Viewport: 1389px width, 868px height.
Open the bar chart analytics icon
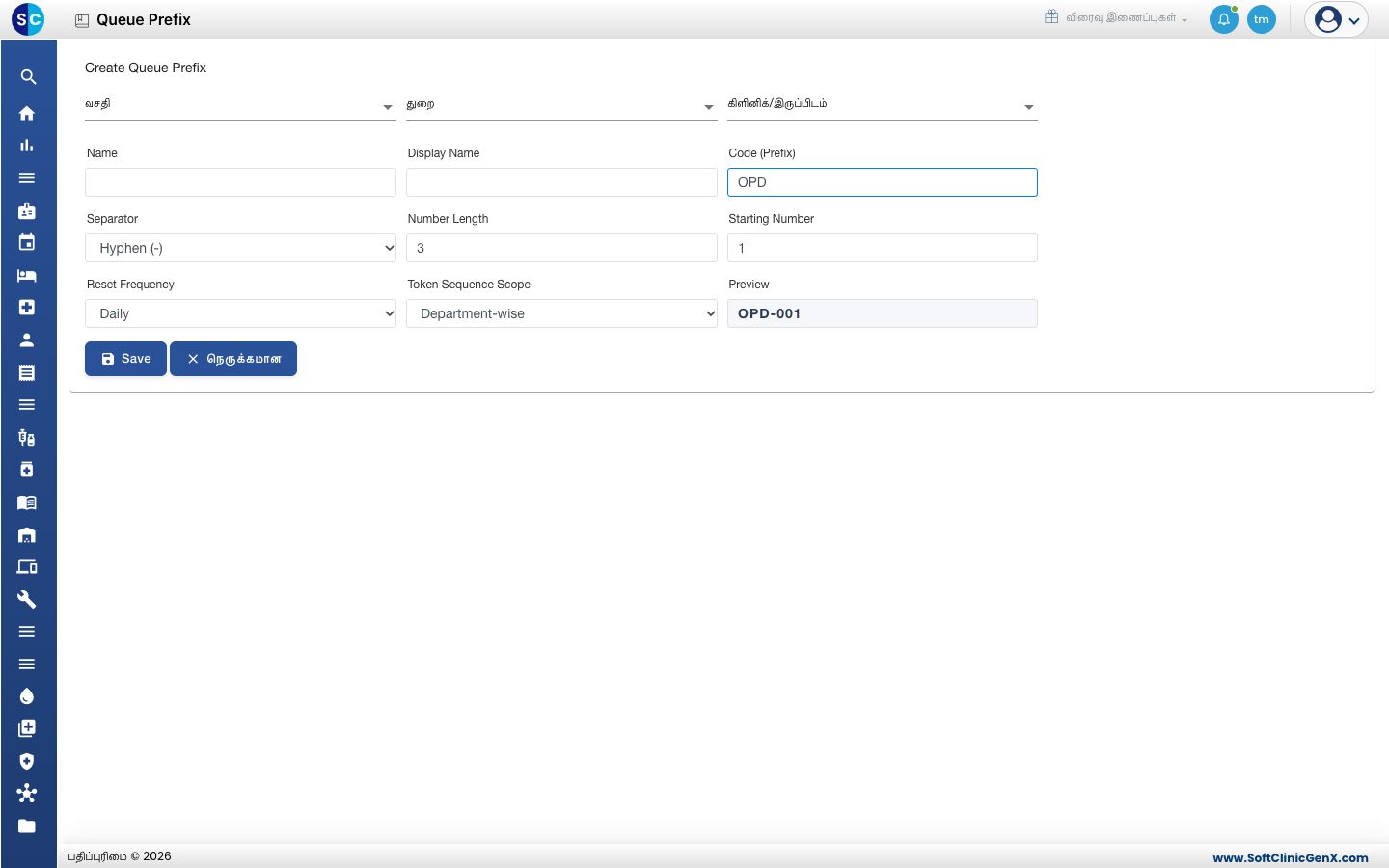coord(27,146)
